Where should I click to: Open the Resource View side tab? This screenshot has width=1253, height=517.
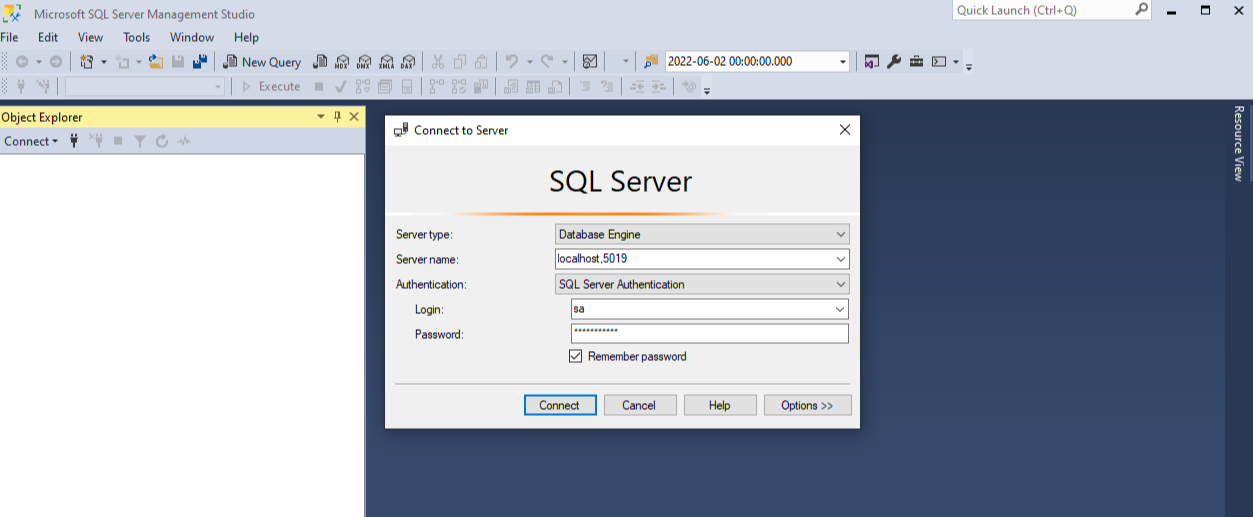tap(1239, 143)
